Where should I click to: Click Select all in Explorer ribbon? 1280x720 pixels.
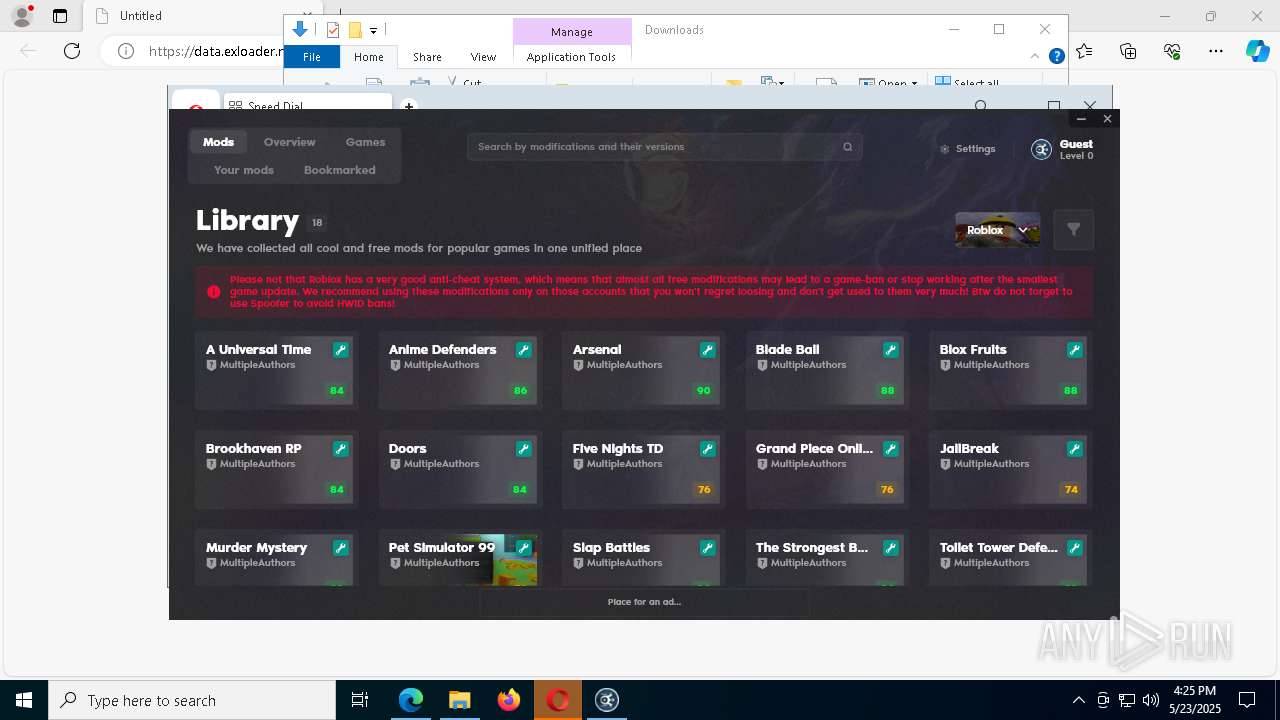(967, 84)
